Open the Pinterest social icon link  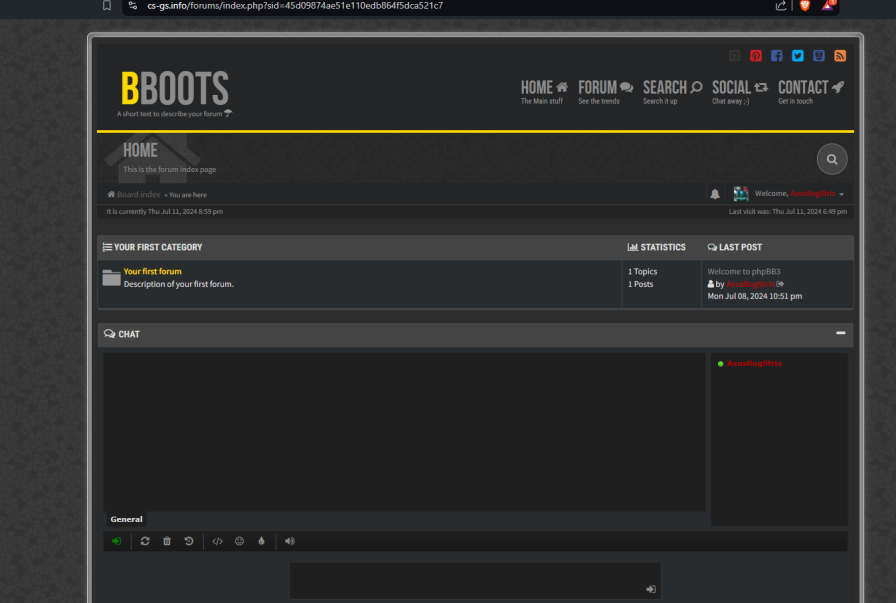pyautogui.click(x=756, y=55)
